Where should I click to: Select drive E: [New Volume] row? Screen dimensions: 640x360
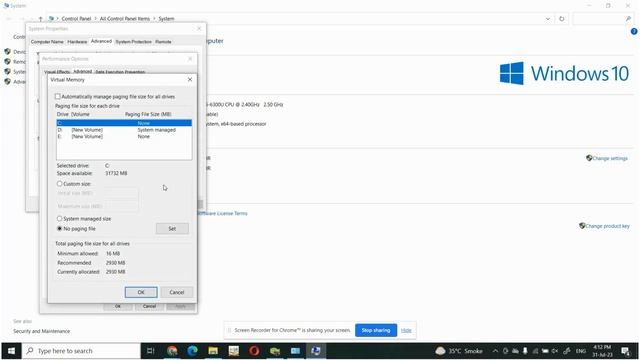(x=124, y=136)
